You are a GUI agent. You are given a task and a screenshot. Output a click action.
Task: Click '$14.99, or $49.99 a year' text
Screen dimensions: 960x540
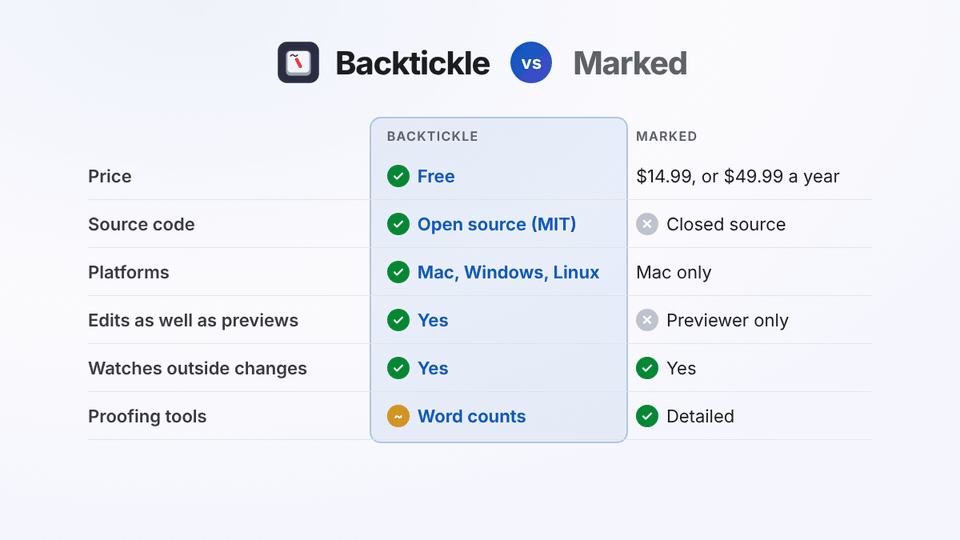click(x=738, y=176)
